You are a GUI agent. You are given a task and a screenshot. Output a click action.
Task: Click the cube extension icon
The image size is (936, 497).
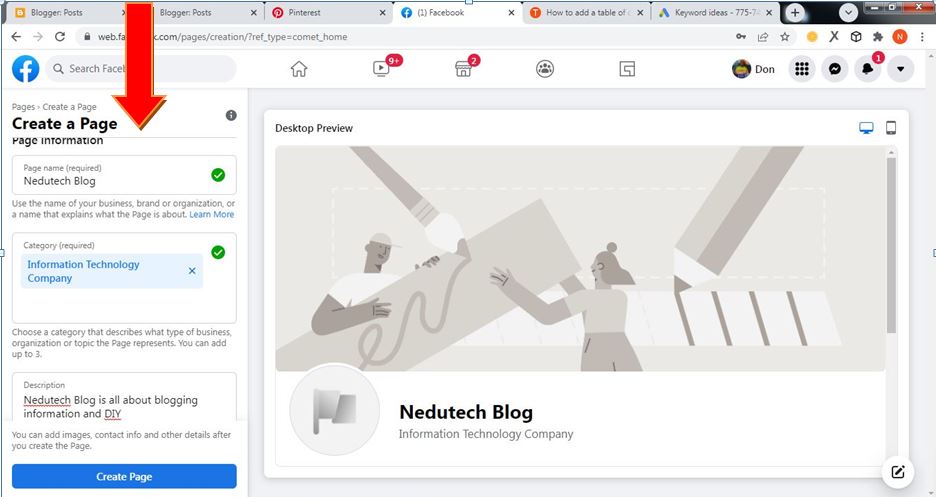(856, 37)
